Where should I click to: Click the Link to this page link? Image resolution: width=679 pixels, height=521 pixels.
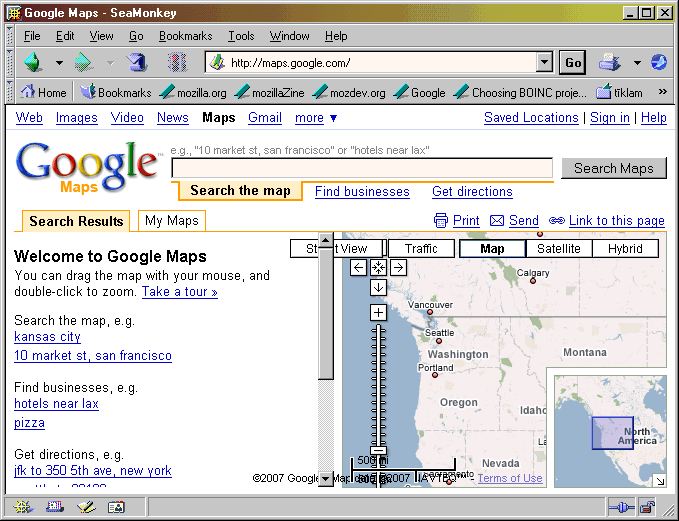[x=616, y=220]
